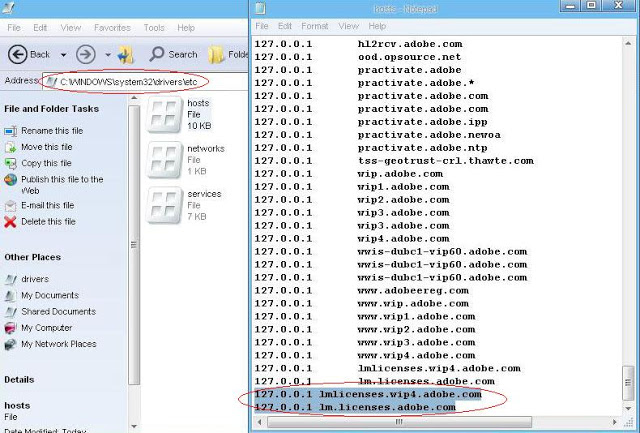This screenshot has width=640, height=433.
Task: Collapse Other Places section header
Action: [x=33, y=258]
